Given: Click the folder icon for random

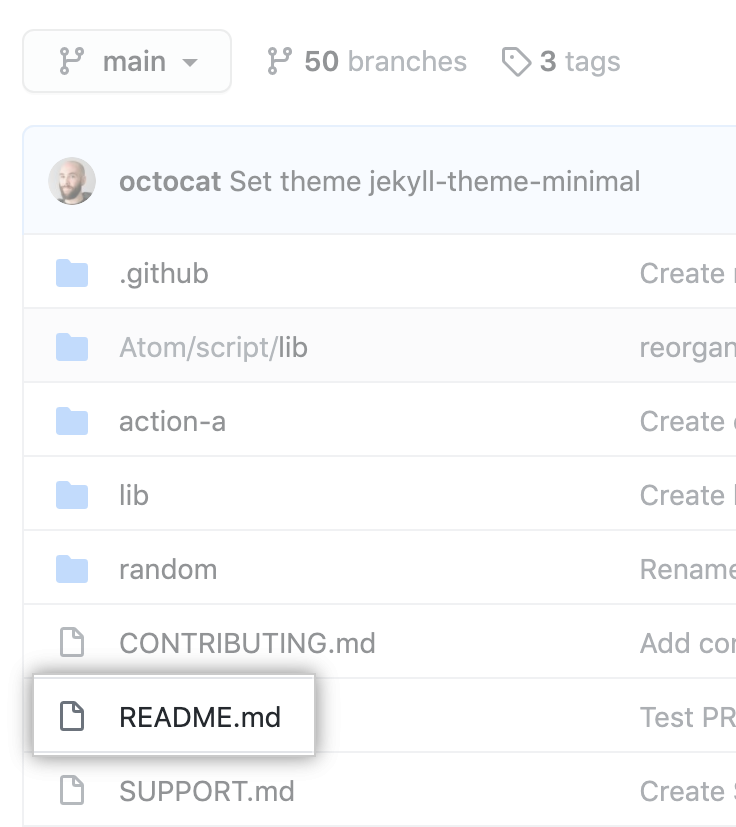Looking at the screenshot, I should point(72,568).
